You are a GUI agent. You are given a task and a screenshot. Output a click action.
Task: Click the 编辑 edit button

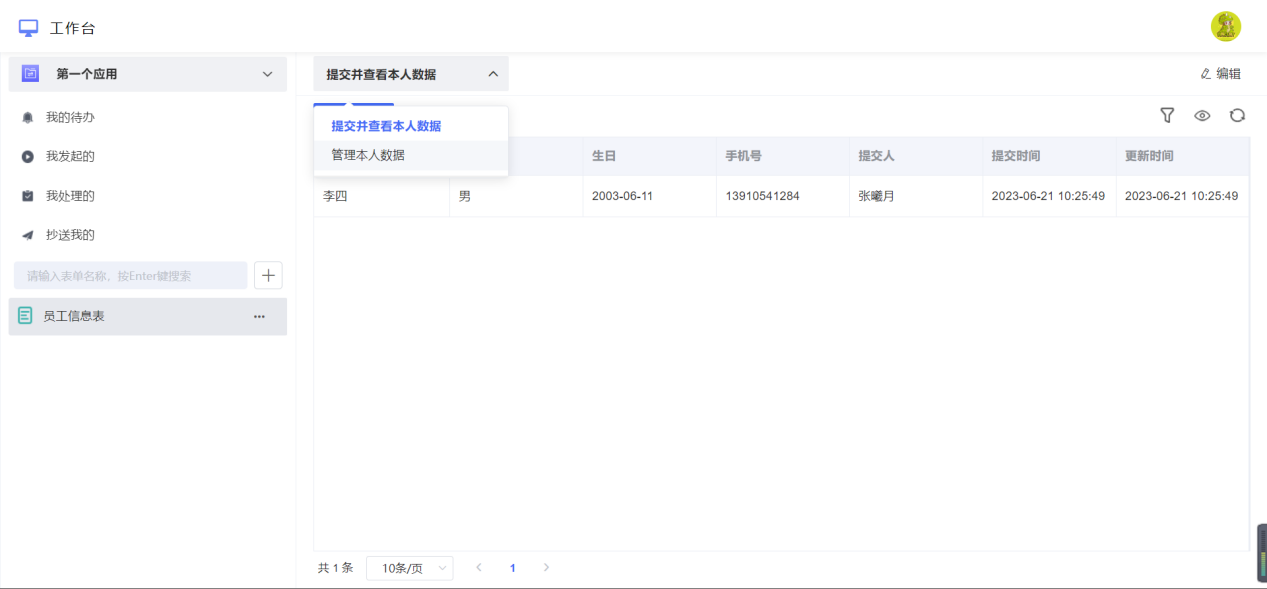[1220, 74]
